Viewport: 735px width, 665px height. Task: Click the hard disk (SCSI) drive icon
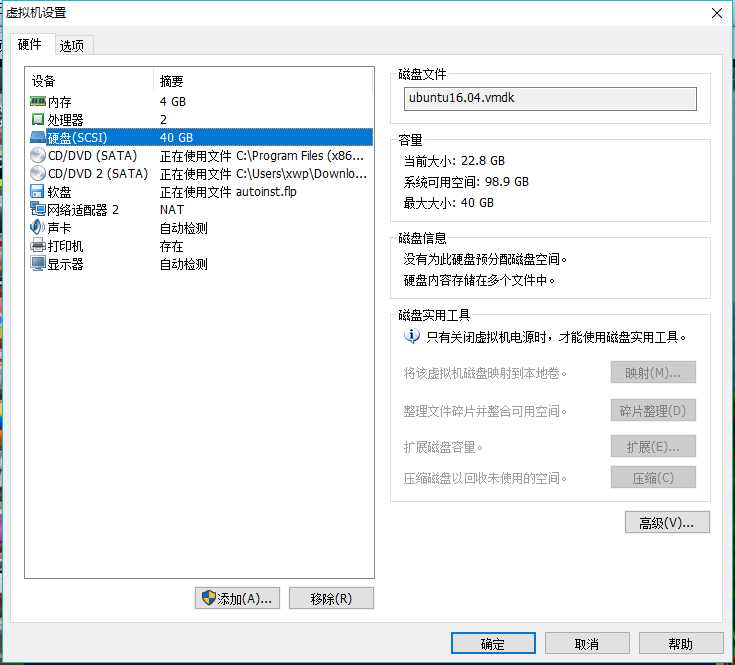point(38,137)
